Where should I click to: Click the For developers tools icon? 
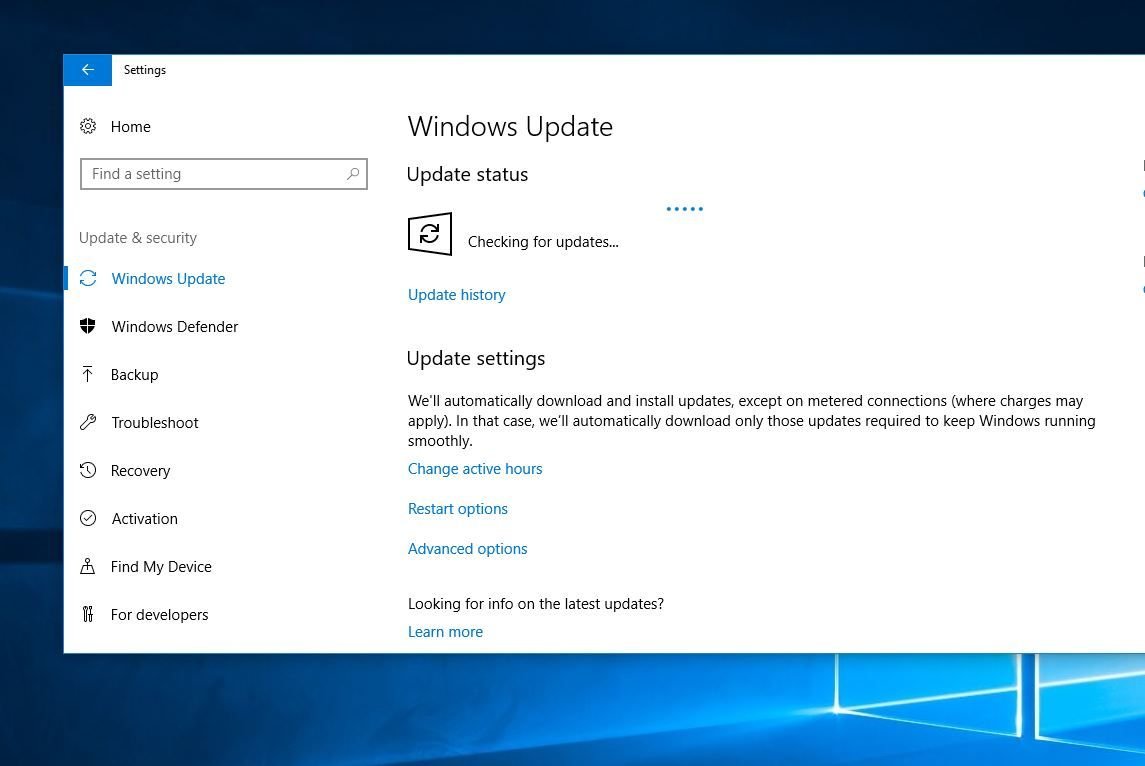click(x=88, y=614)
